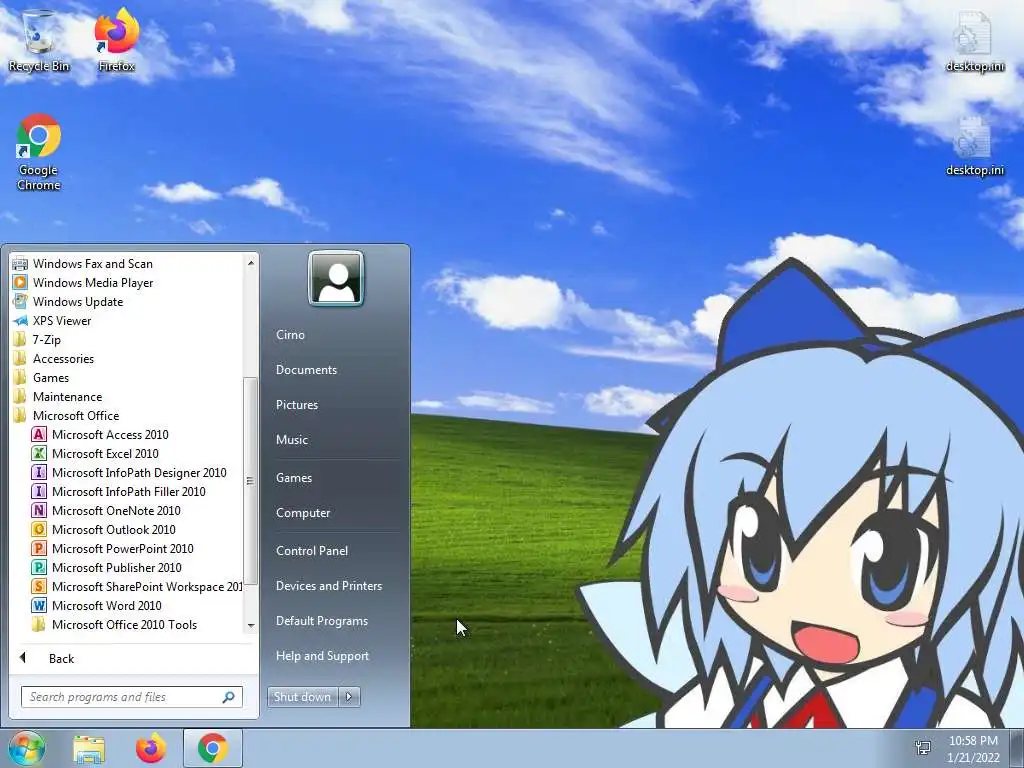Click the network icon in system tray
1024x768 pixels.
pyautogui.click(x=923, y=748)
